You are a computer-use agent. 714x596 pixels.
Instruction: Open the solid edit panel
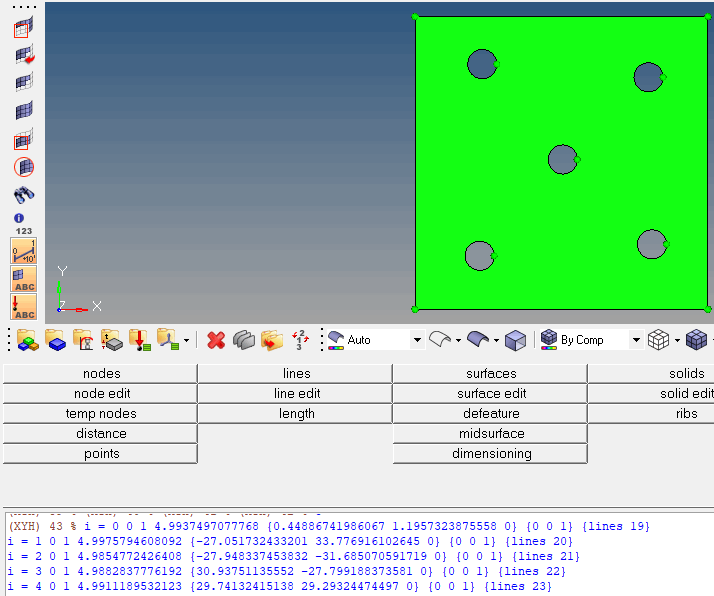point(651,393)
